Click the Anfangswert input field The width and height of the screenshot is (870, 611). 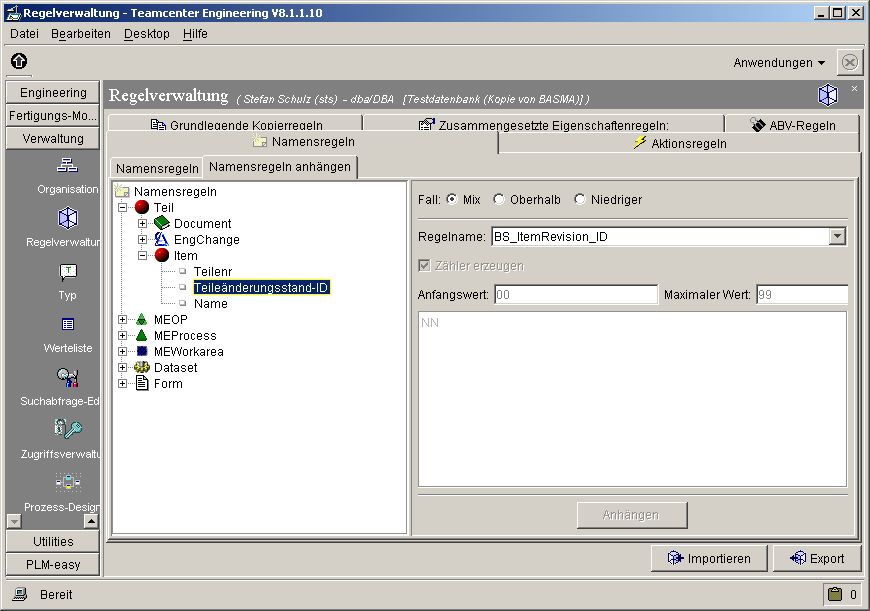(x=576, y=295)
